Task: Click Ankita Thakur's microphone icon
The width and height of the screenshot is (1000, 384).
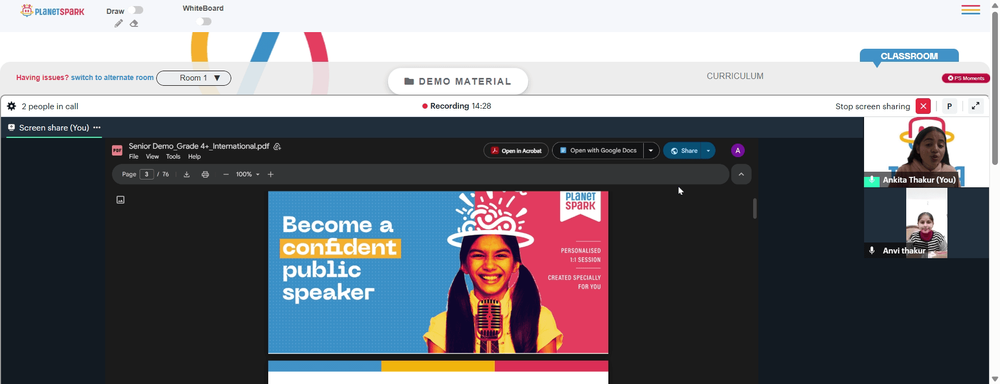Action: click(x=872, y=181)
